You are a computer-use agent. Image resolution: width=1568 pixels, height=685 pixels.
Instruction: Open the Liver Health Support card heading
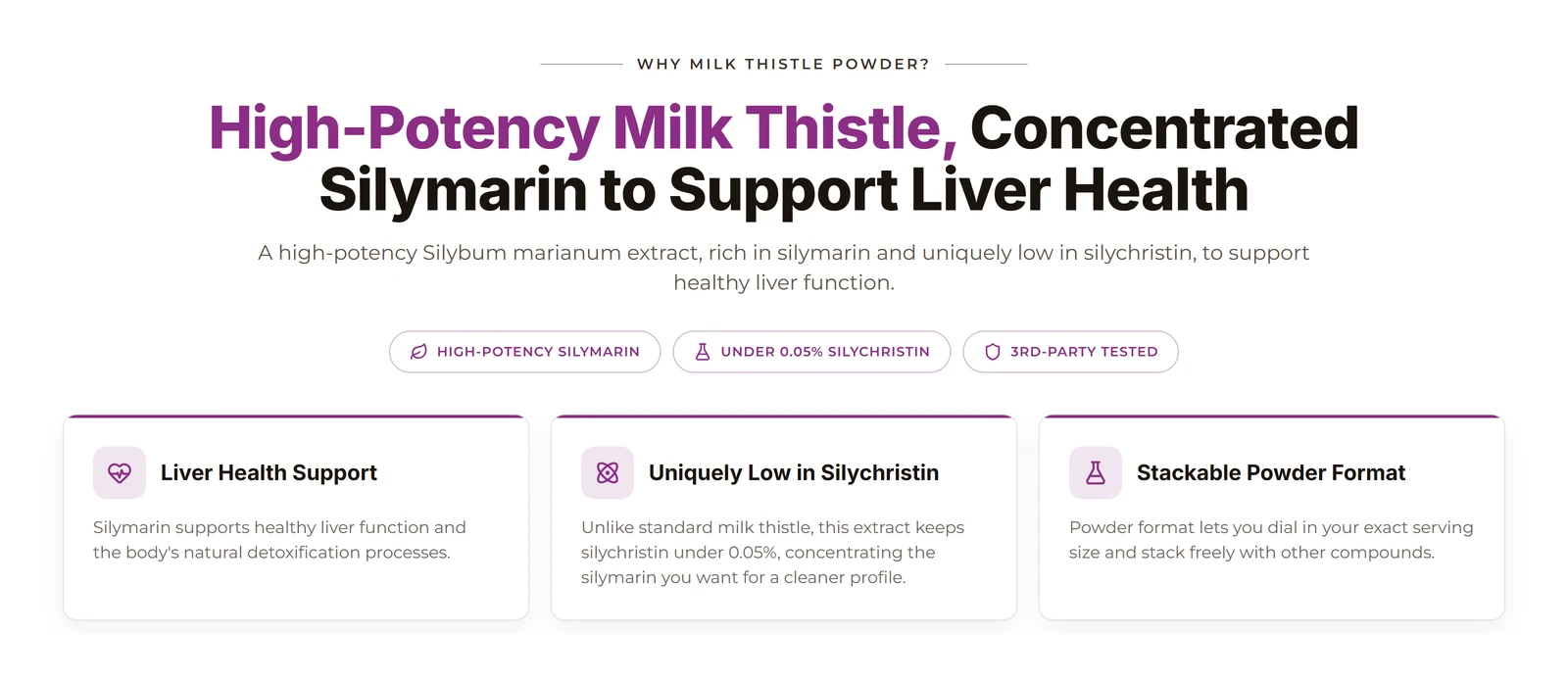click(269, 473)
